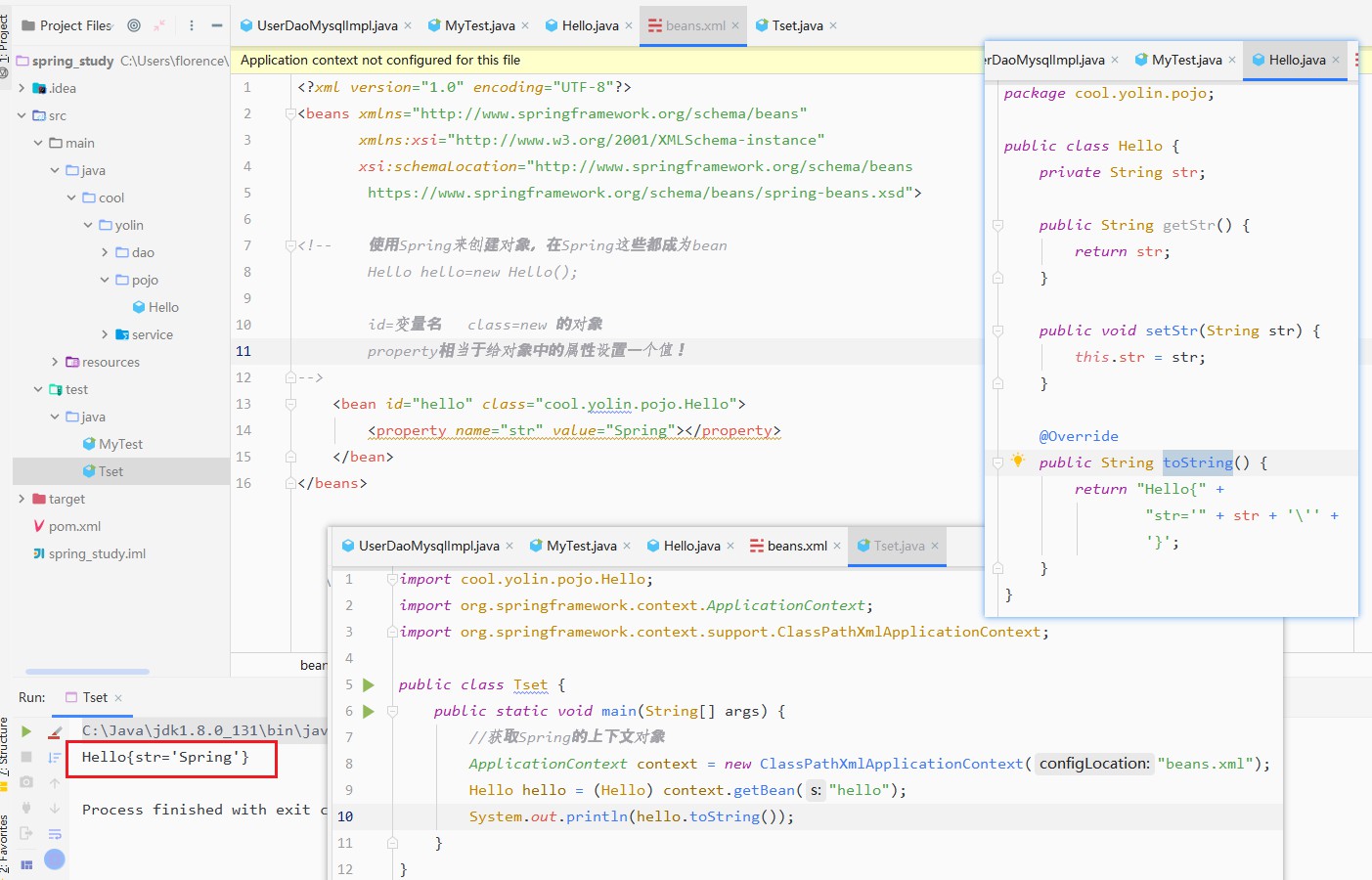Close Tset.java tab in bottom editor
This screenshot has height=880, width=1372.
pos(935,546)
